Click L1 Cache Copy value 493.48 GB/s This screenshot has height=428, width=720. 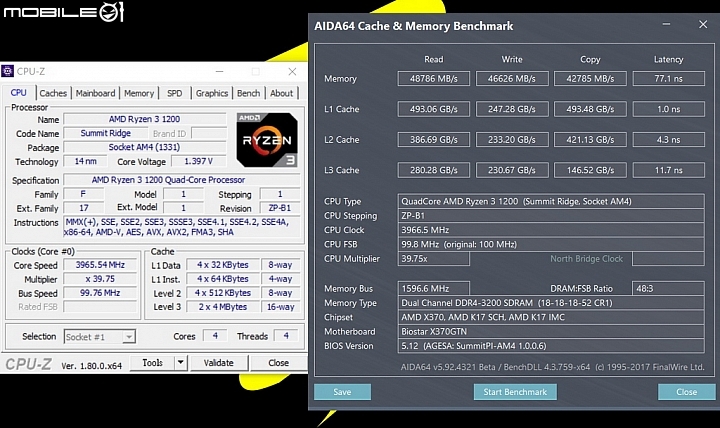pyautogui.click(x=590, y=109)
